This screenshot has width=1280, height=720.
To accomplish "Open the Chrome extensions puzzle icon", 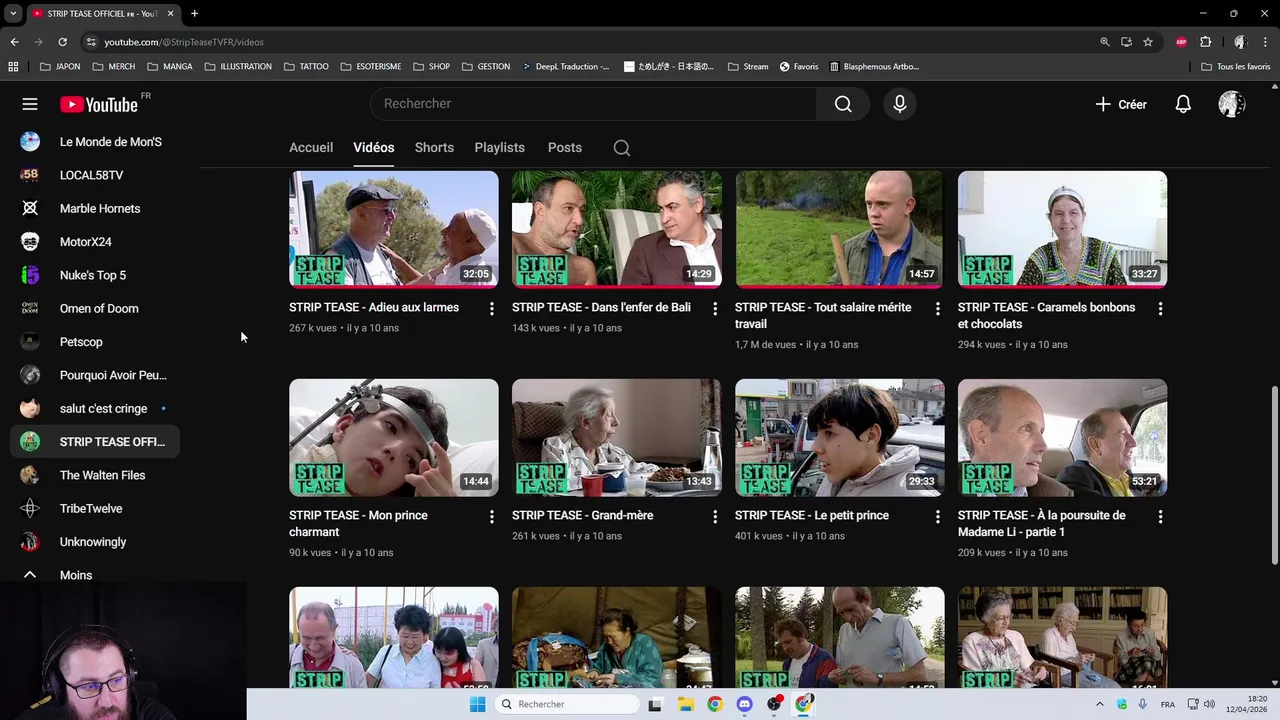I will 1205,42.
